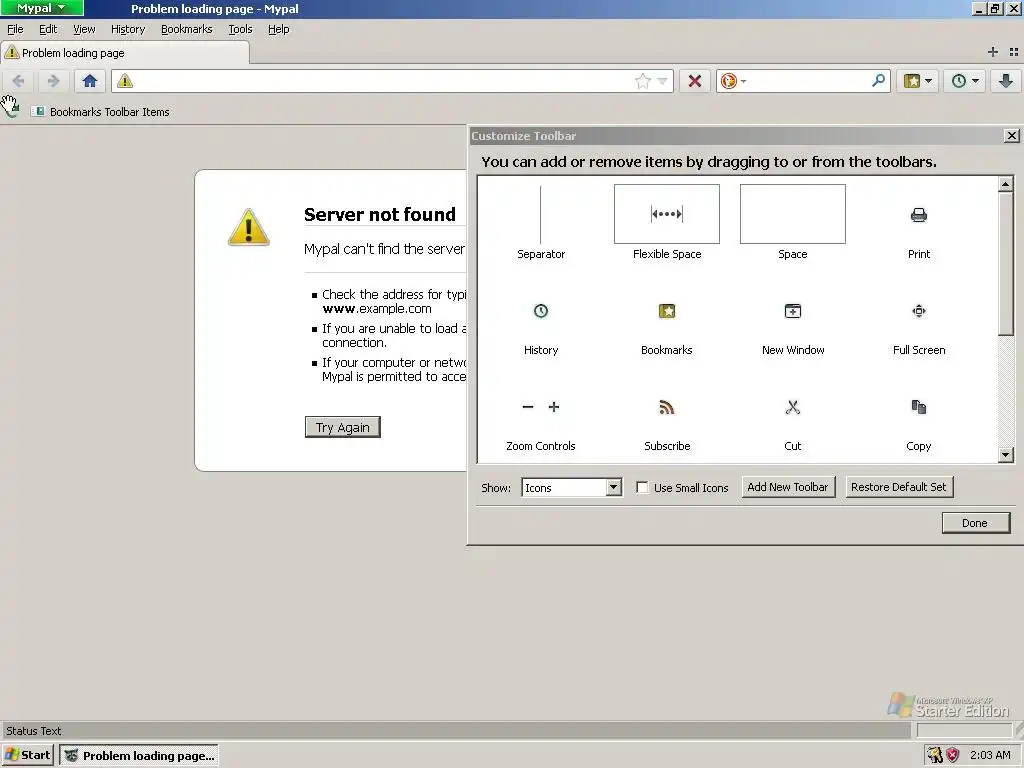1024x768 pixels.
Task: Expand the Bookmarks button dropdown arrow
Action: click(929, 81)
